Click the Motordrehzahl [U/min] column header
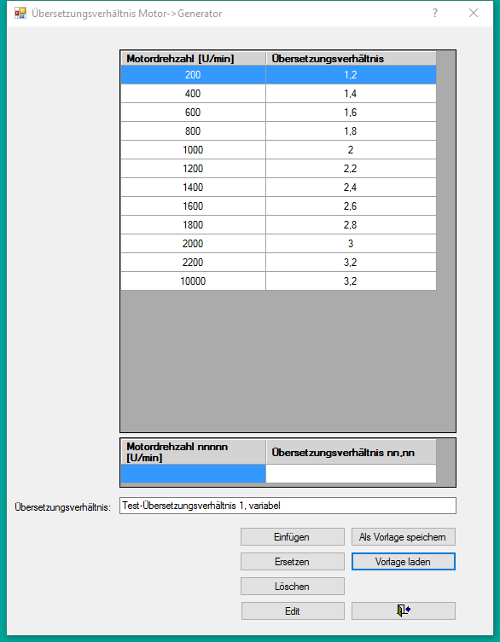The width and height of the screenshot is (500, 642). coord(193,59)
